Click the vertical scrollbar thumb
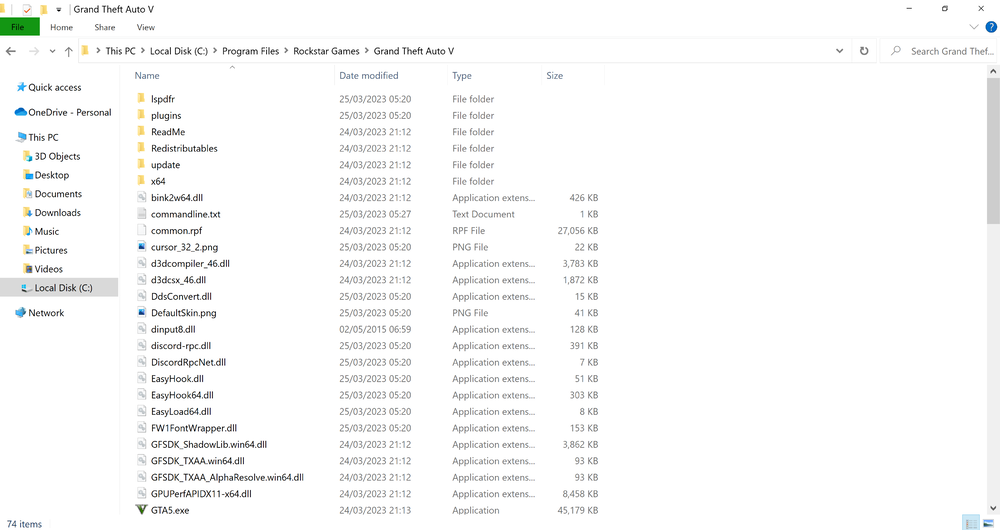Image resolution: width=1000 pixels, height=530 pixels. point(993,151)
